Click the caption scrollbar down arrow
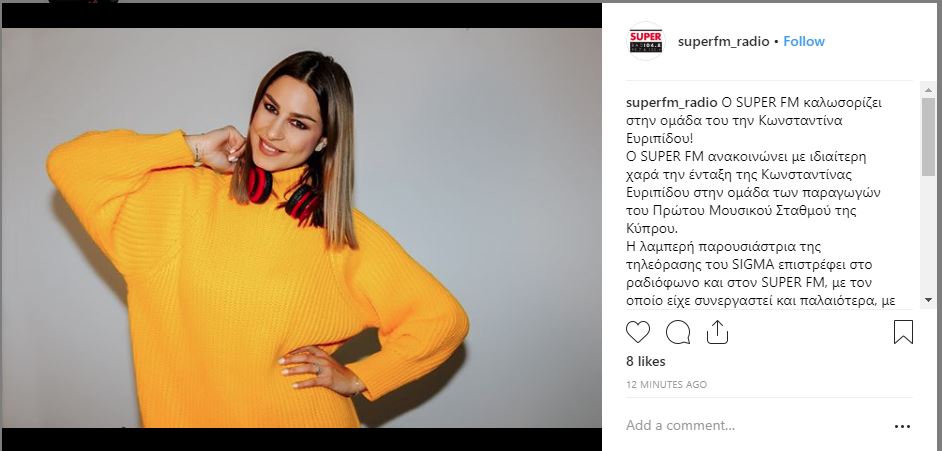Image resolution: width=942 pixels, height=451 pixels. tap(928, 300)
